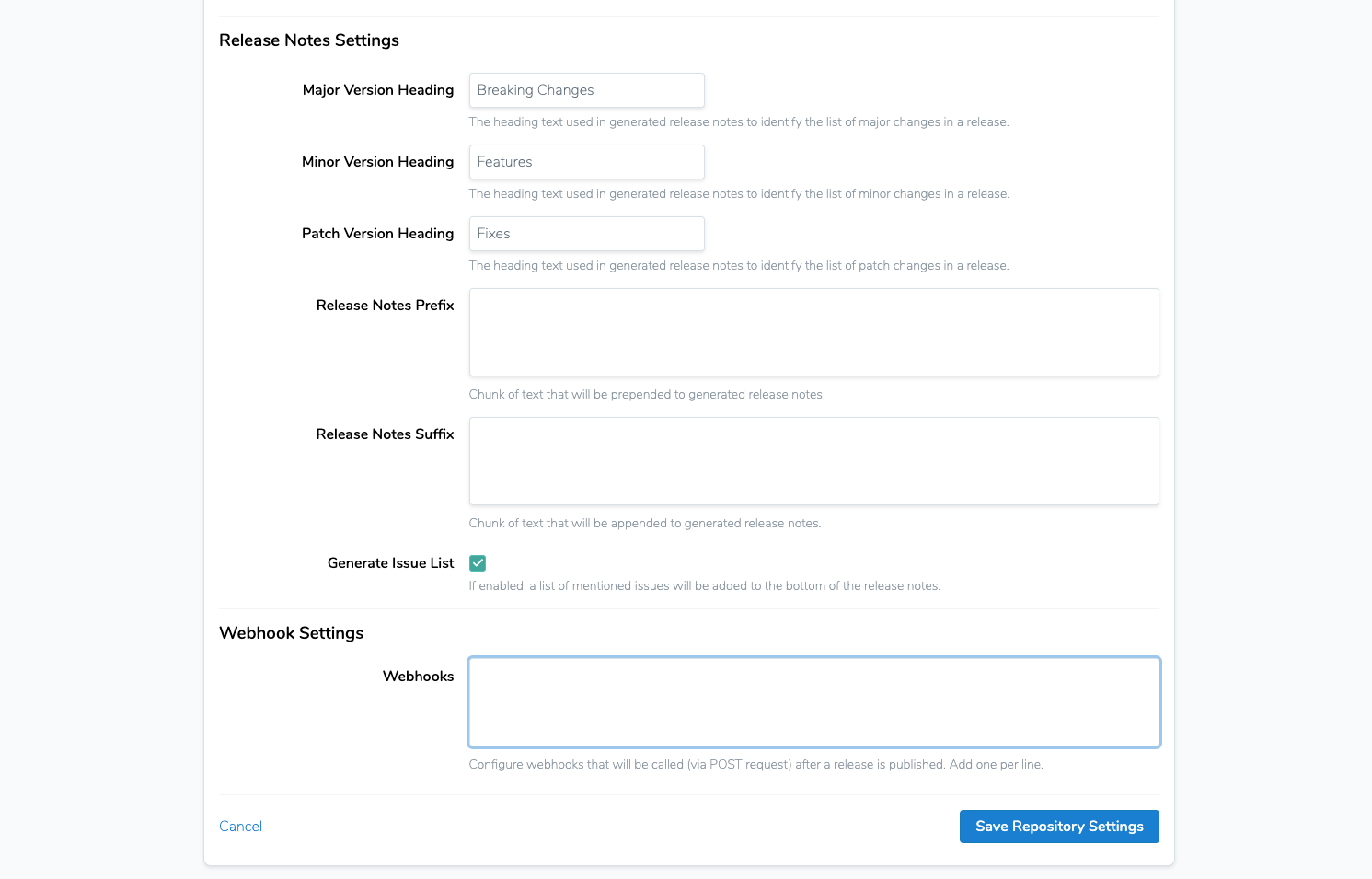The height and width of the screenshot is (879, 1372).
Task: Click the 'If enabled' issue list description
Action: click(704, 586)
